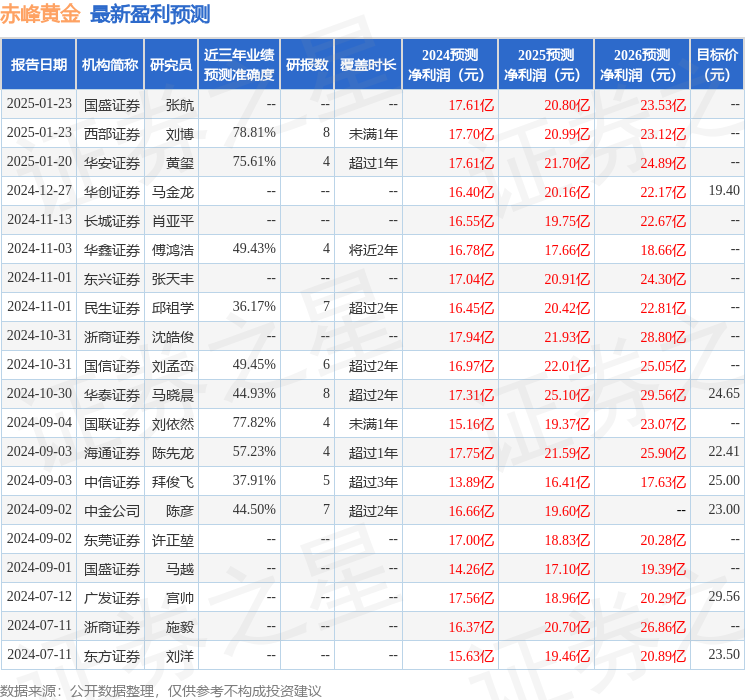The image size is (745, 700).
Task: Click institution 民生证券
Action: coord(112,308)
